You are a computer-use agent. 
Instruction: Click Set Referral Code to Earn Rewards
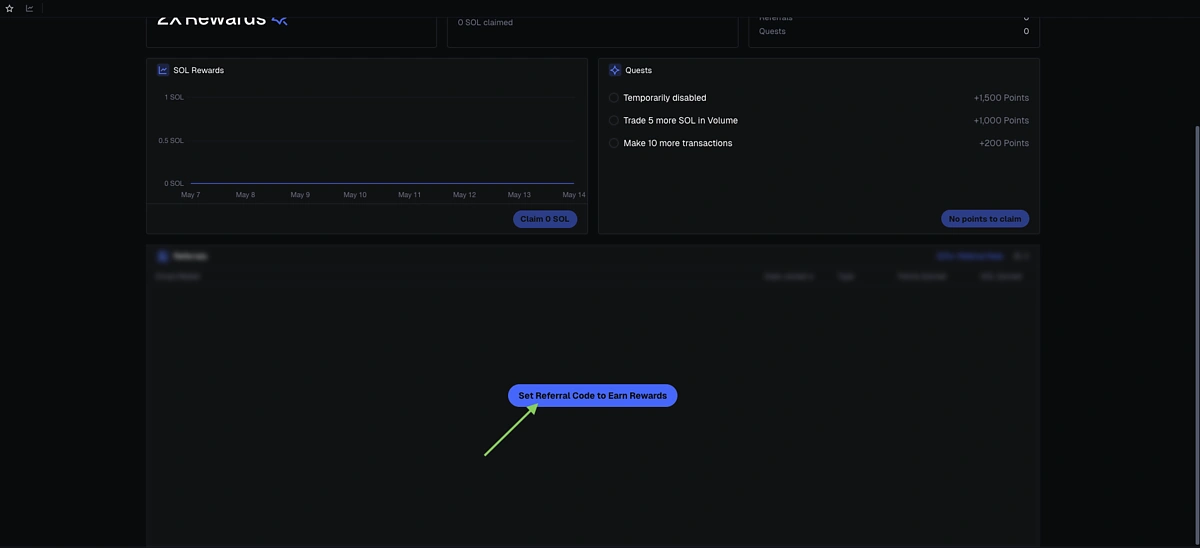point(593,396)
